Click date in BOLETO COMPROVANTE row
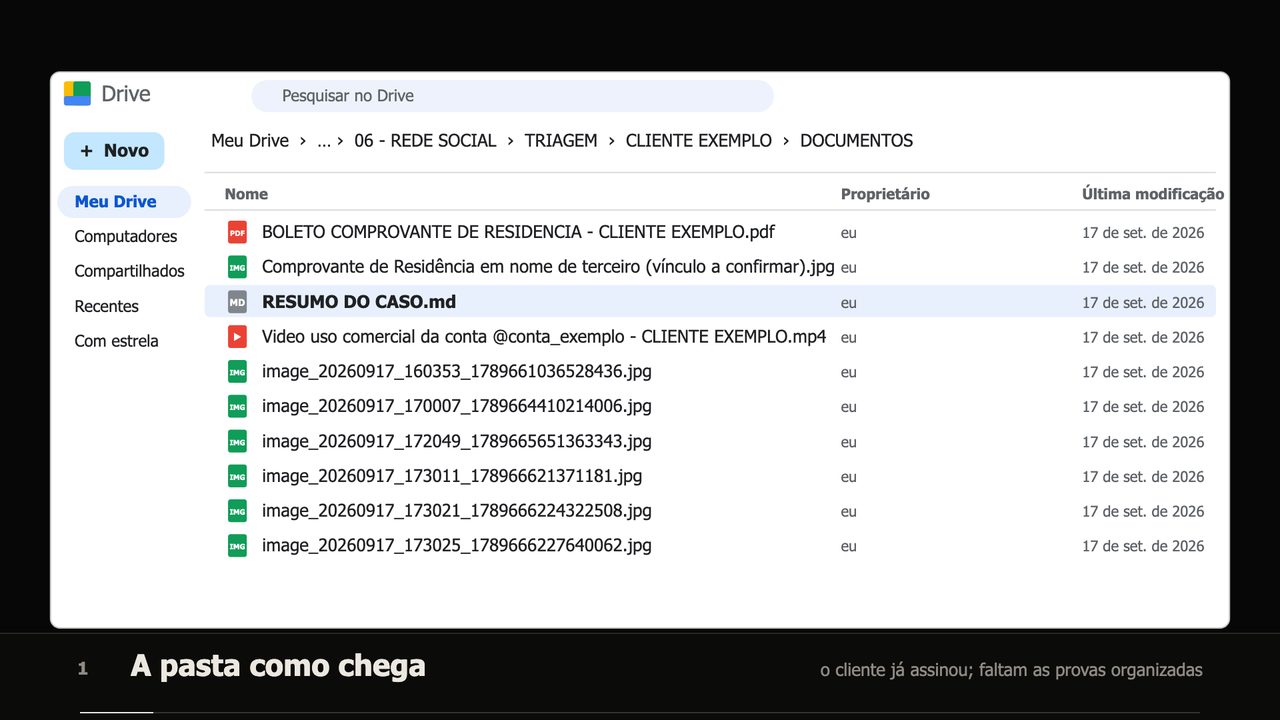The width and height of the screenshot is (1280, 720). point(1143,233)
